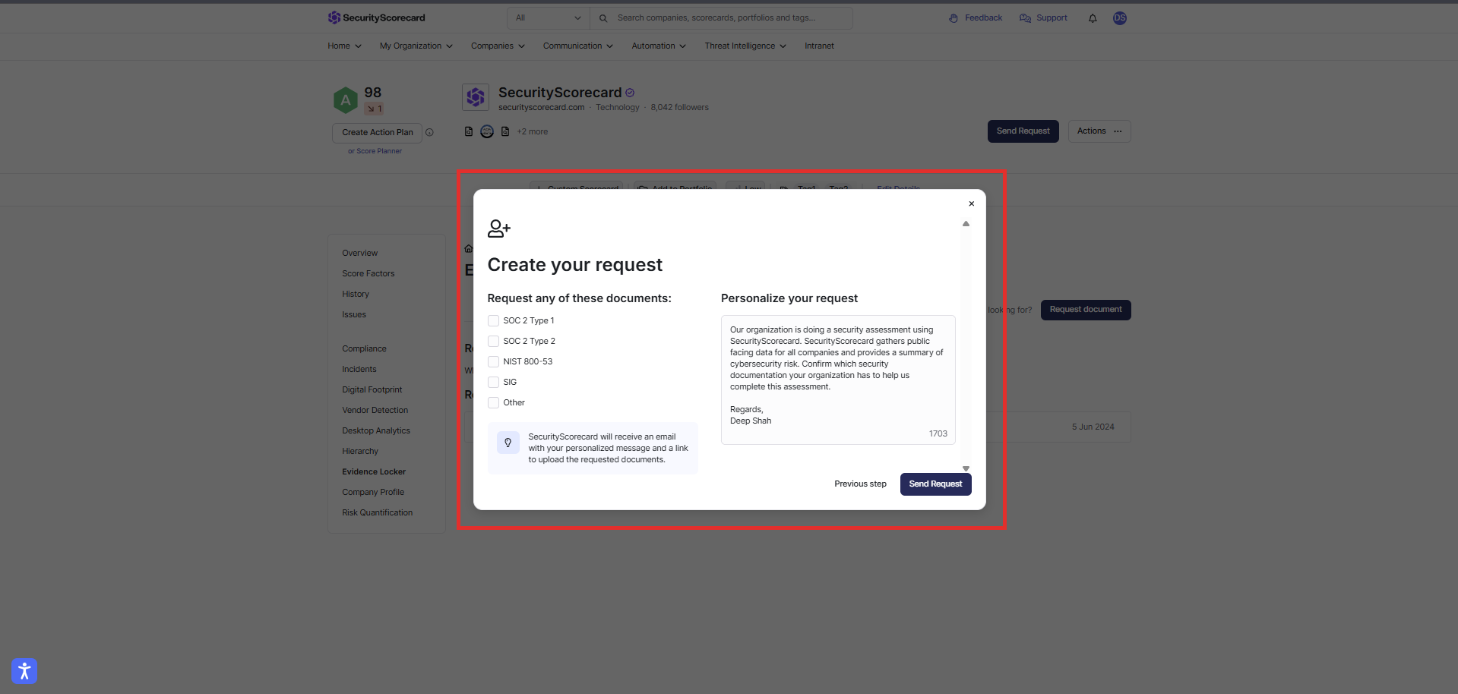
Task: Open the Actions menu button
Action: click(x=1099, y=131)
